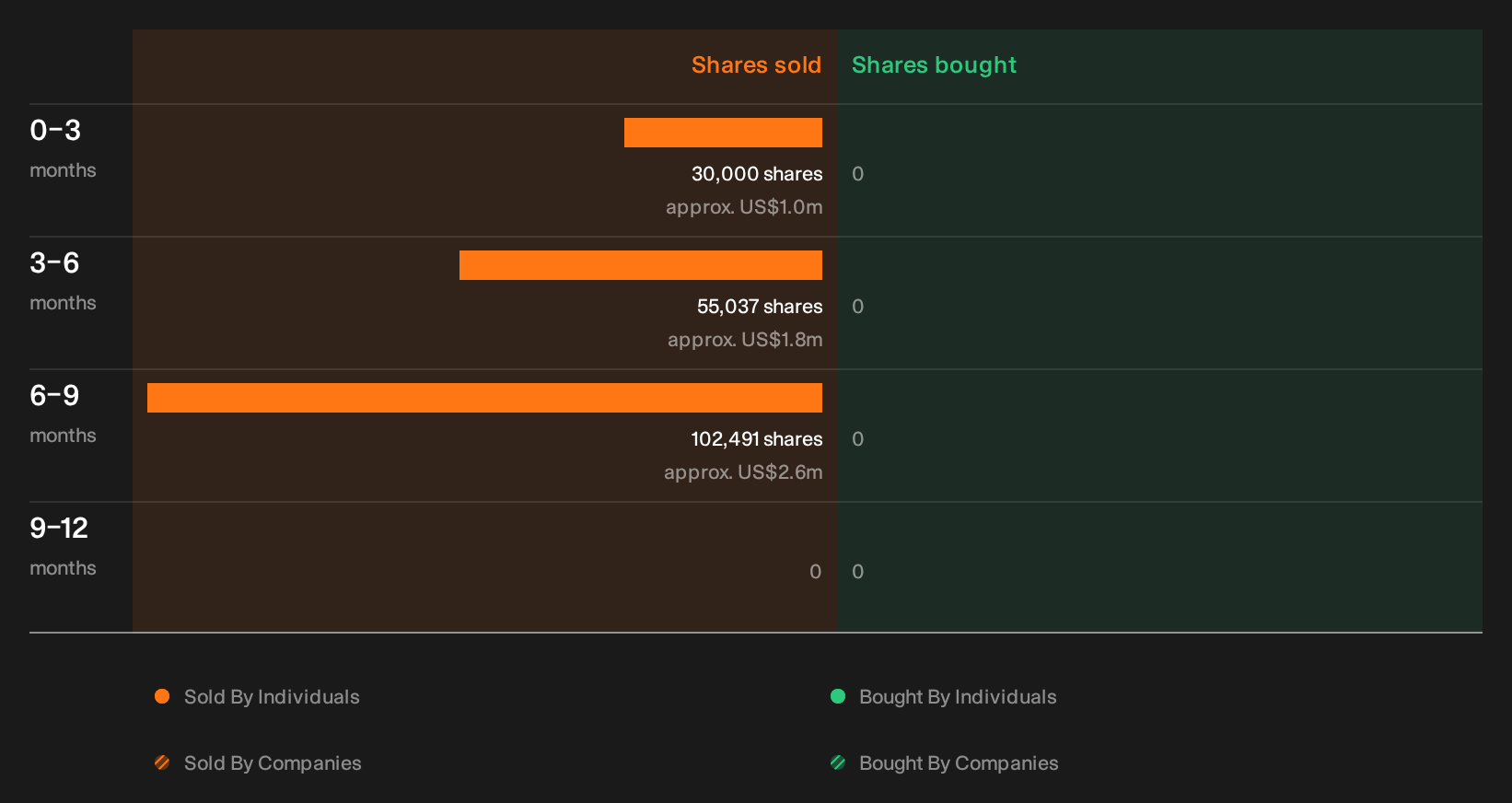
Task: Click the approx. US$2.6m amount
Action: (743, 472)
